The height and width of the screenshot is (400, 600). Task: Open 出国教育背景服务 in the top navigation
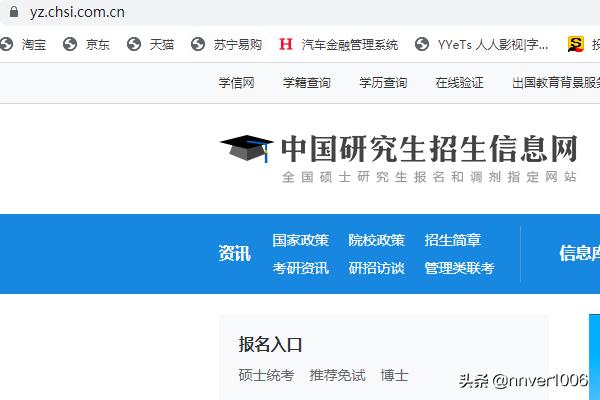click(556, 83)
